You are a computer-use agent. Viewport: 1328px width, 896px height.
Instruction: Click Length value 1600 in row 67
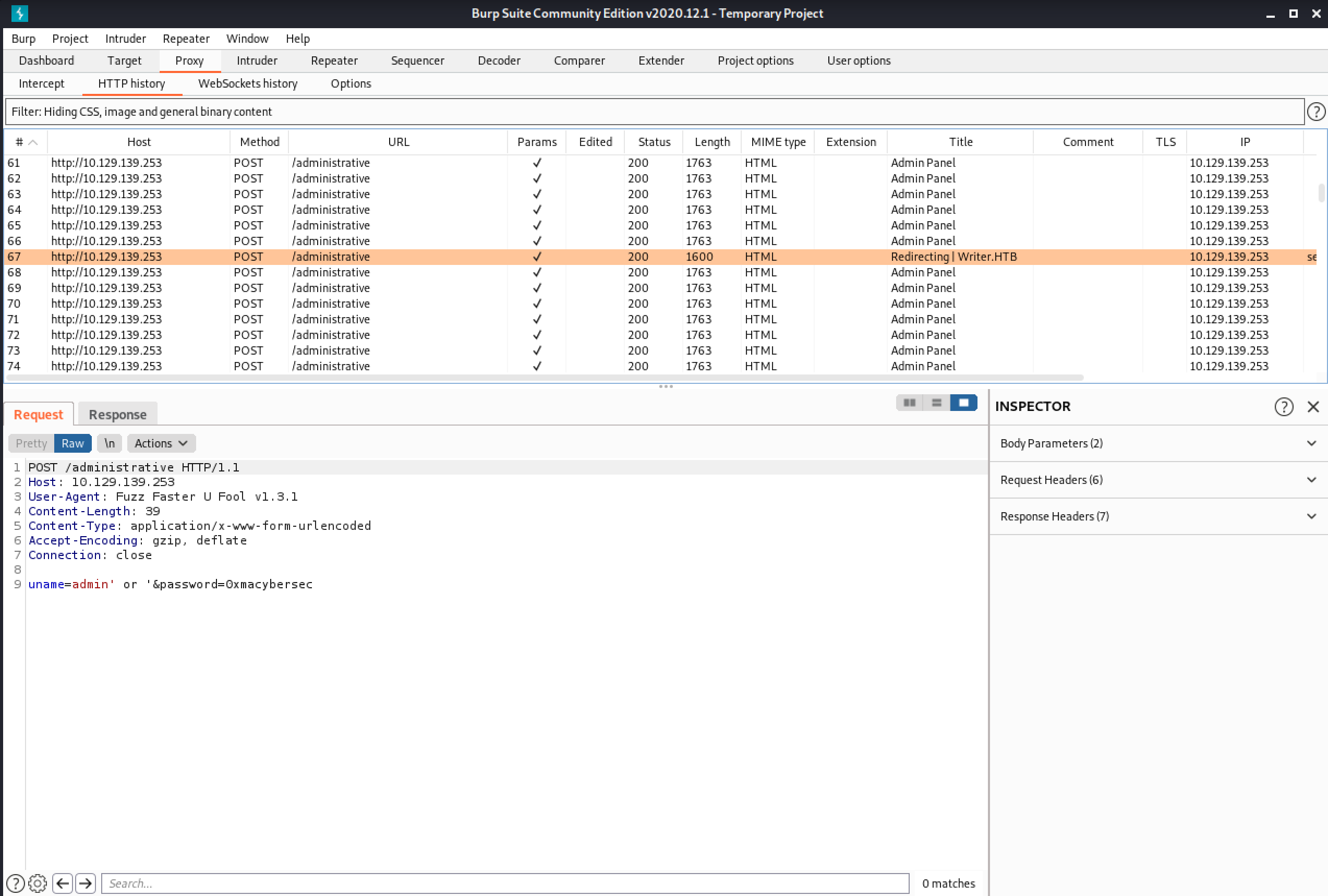pyautogui.click(x=699, y=257)
